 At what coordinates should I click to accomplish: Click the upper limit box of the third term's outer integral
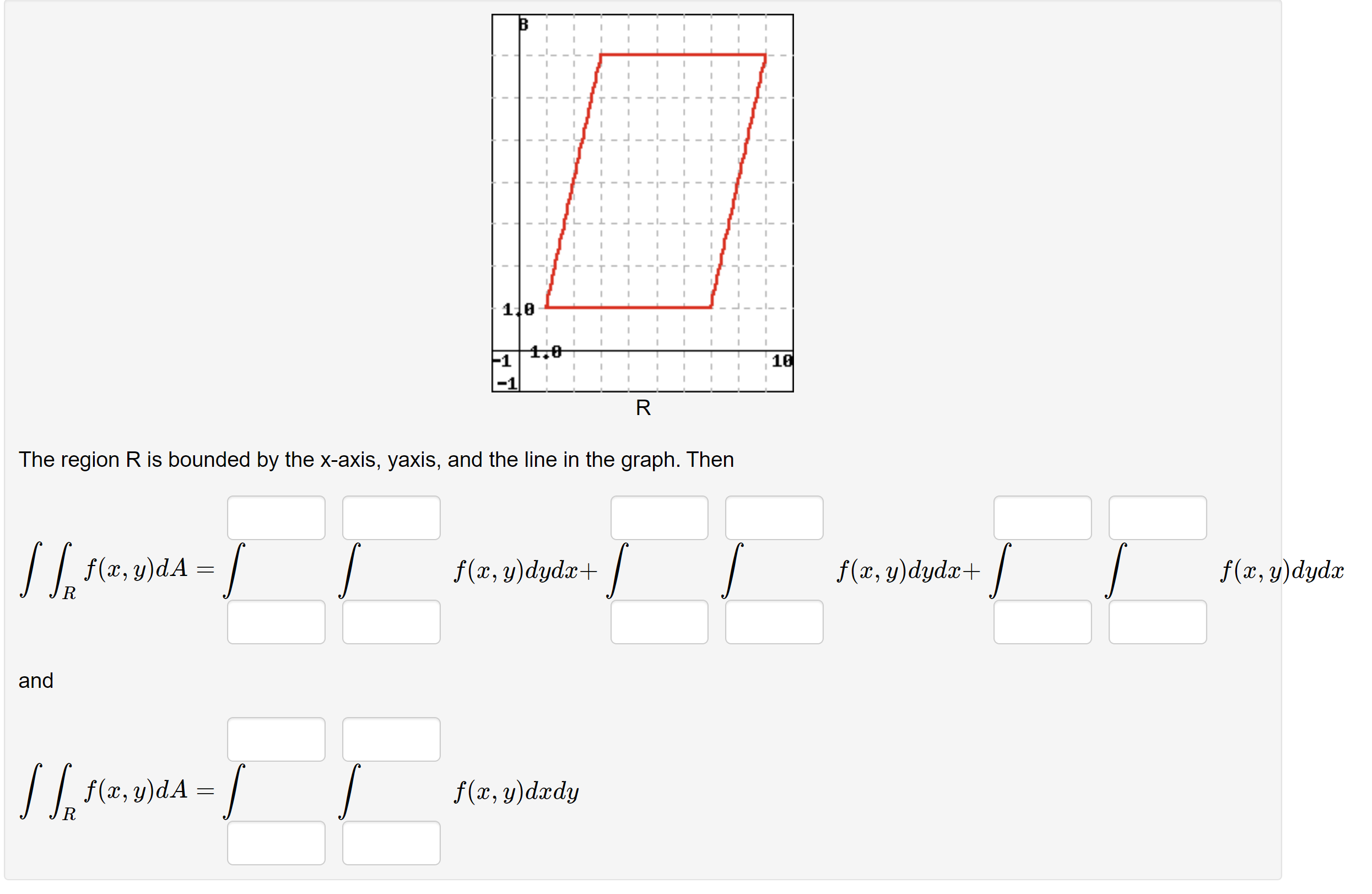1042,517
